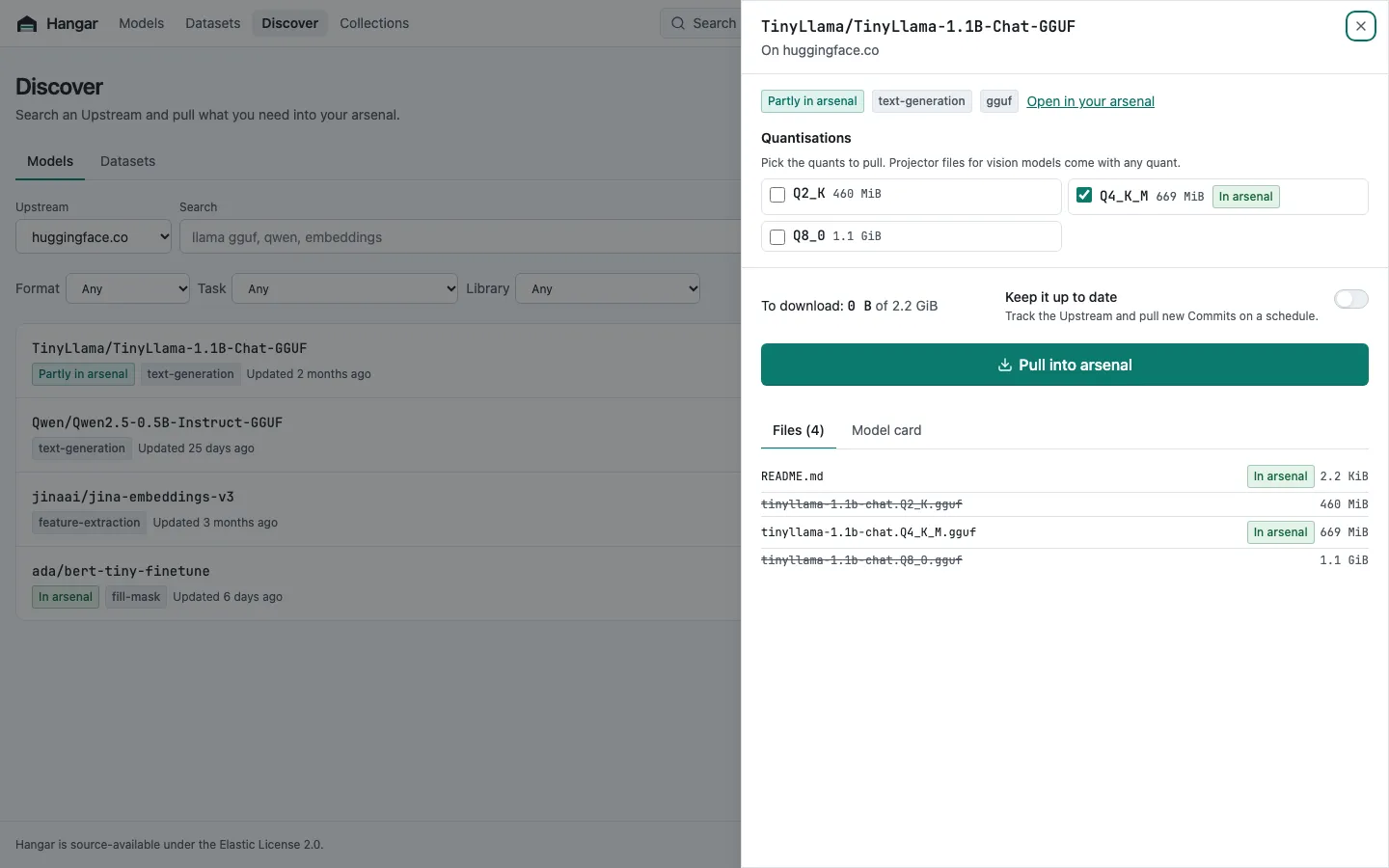Click the Partly in arsenal badge in the panel
The width and height of the screenshot is (1389, 868).
coord(812,101)
